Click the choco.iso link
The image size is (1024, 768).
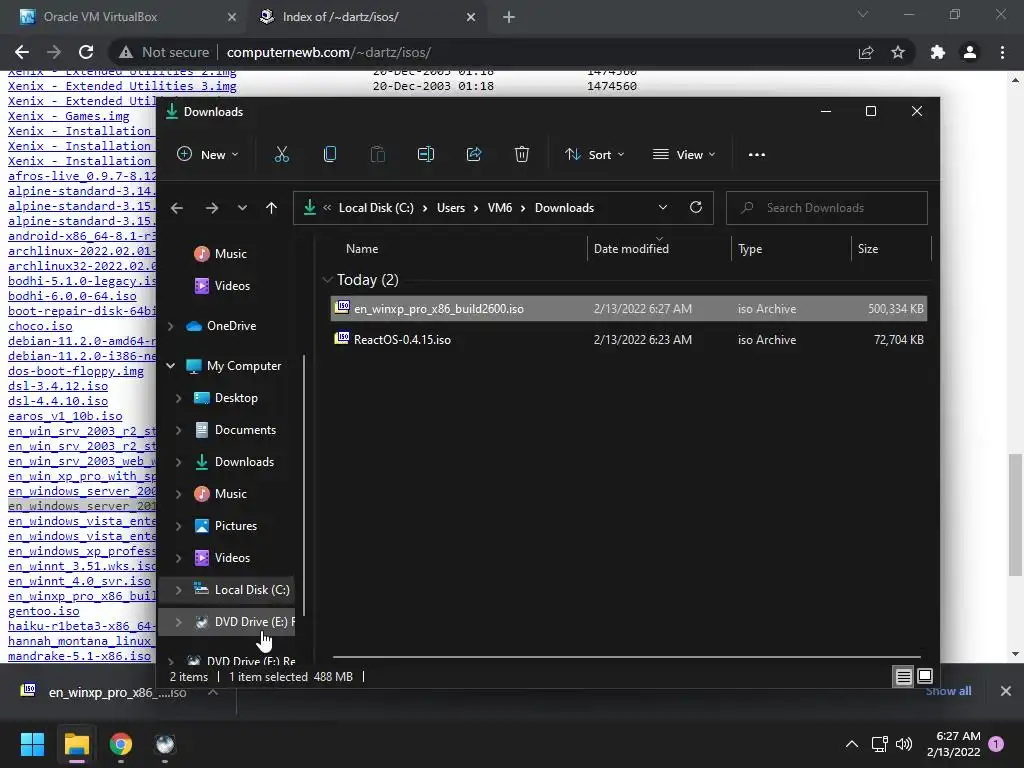(40, 326)
